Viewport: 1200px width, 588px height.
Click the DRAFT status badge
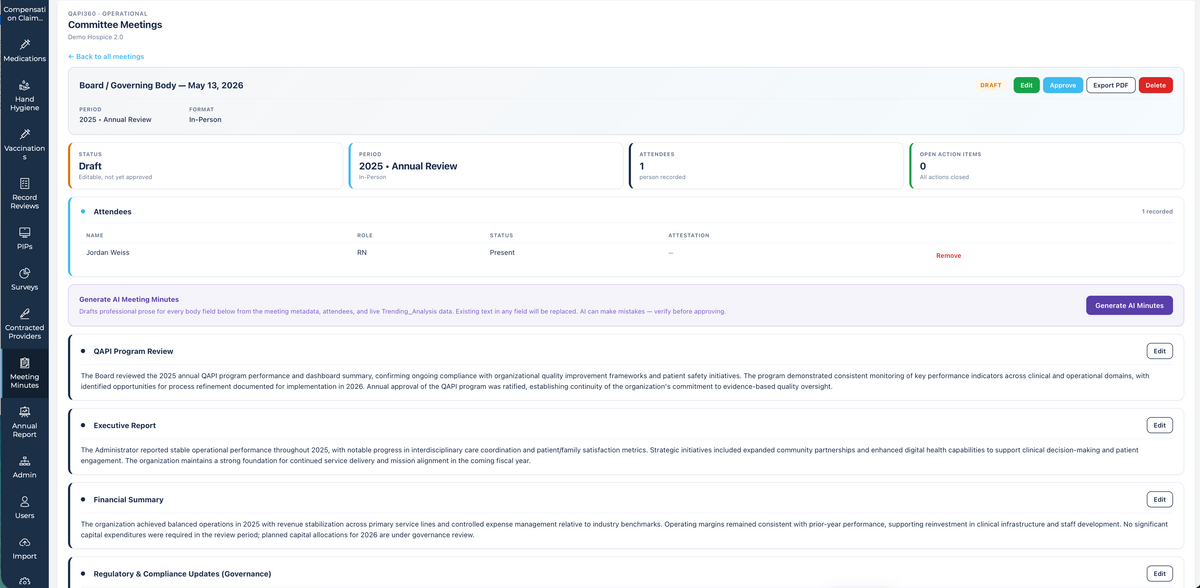click(990, 85)
